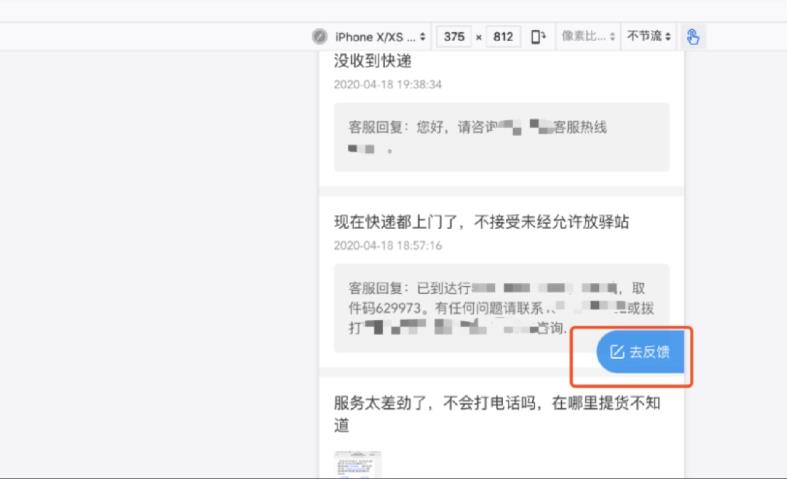Open the 不节流 throttling dropdown
Image resolution: width=787 pixels, height=479 pixels.
648,36
